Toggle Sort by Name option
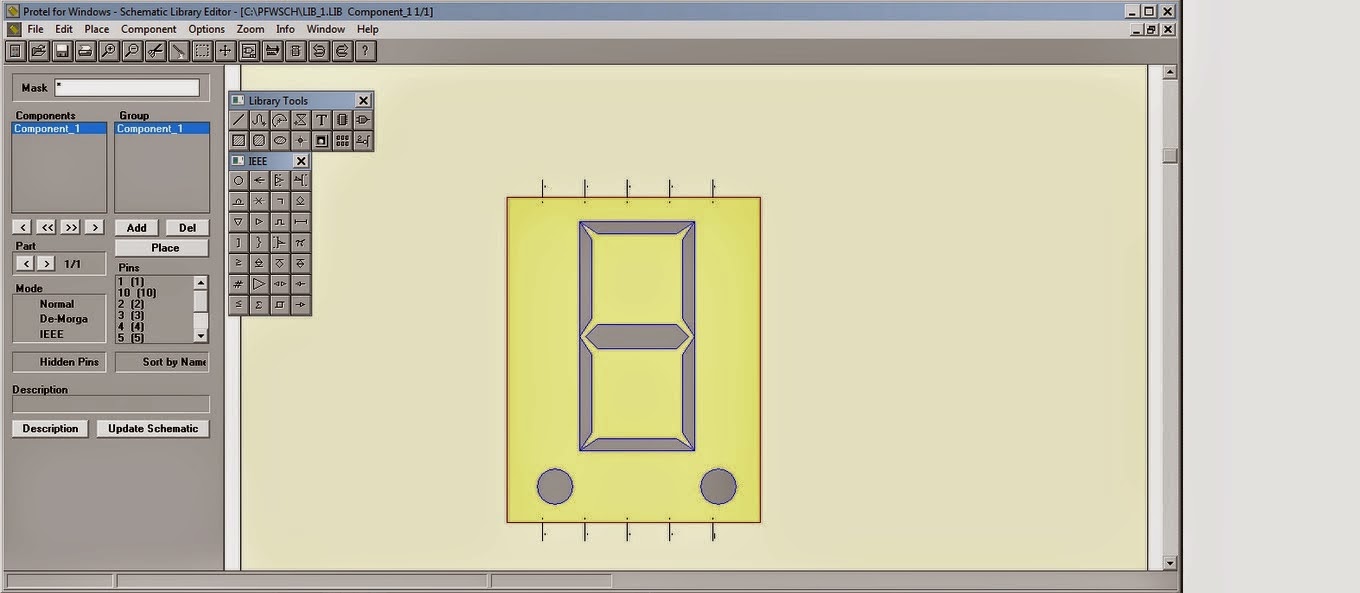 click(x=162, y=362)
